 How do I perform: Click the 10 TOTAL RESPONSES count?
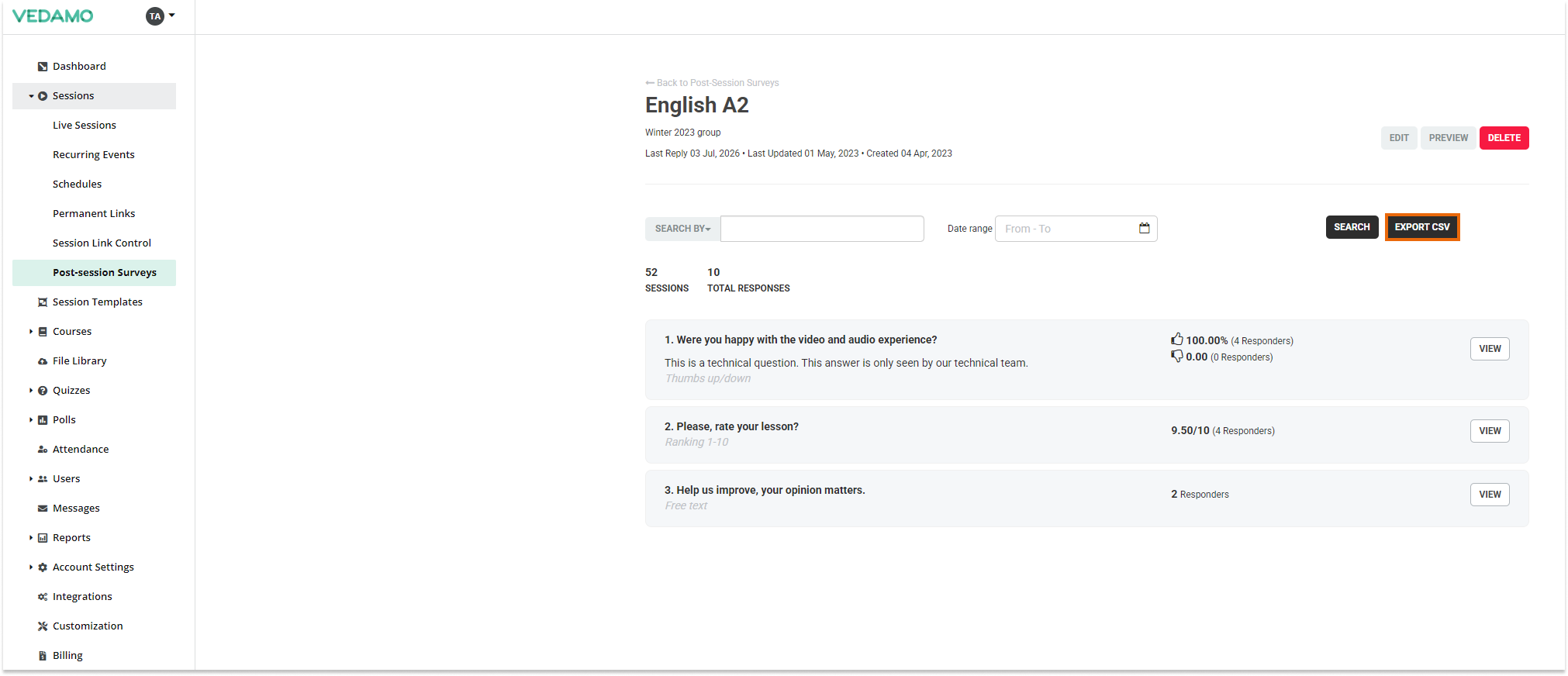pos(748,280)
